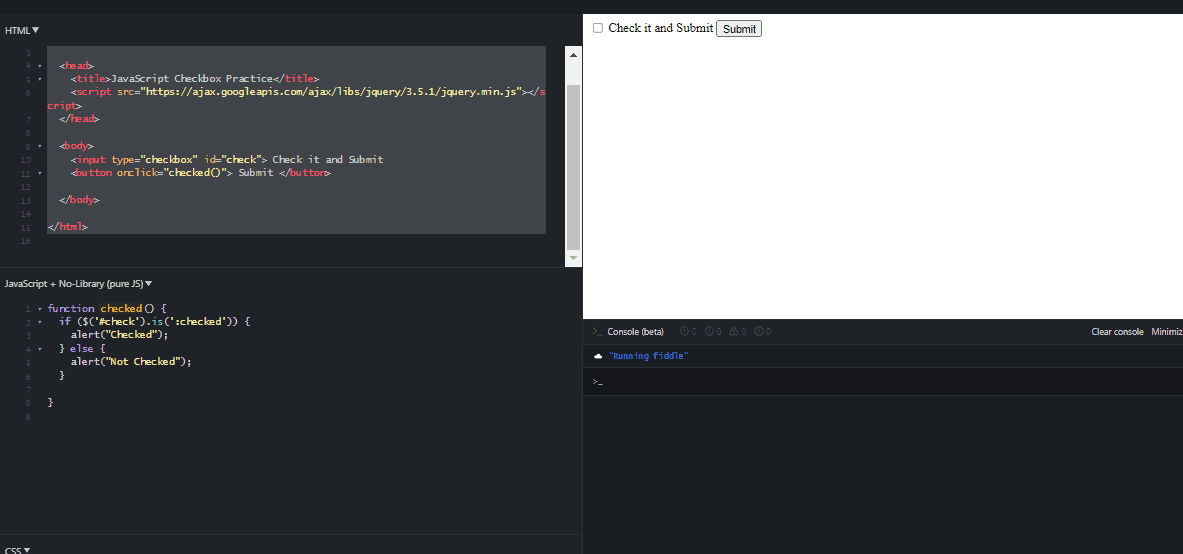The width and height of the screenshot is (1183, 554).
Task: Collapse the head tag fold arrow
Action: (x=39, y=65)
